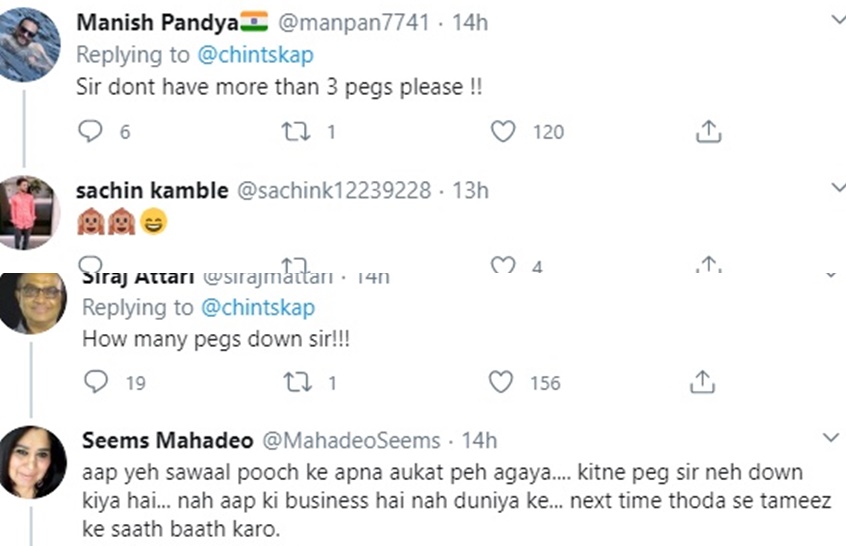Like Manish Pandya's 3 pegs tweet

pyautogui.click(x=503, y=131)
